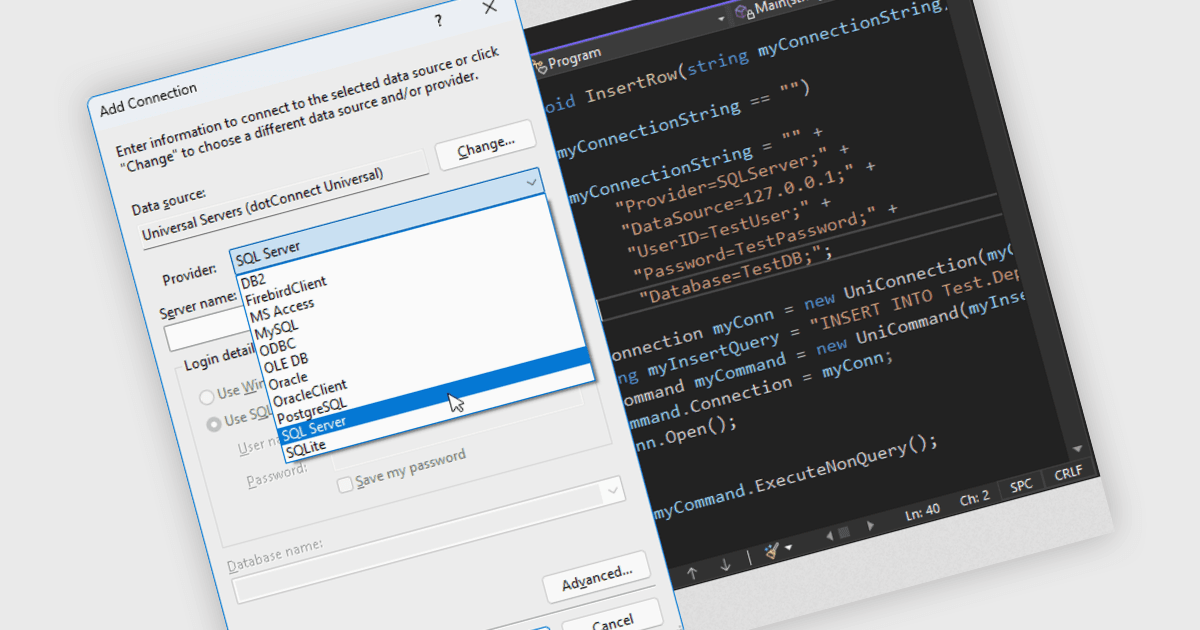
Task: Choose ODBC from the provider list
Action: click(277, 347)
